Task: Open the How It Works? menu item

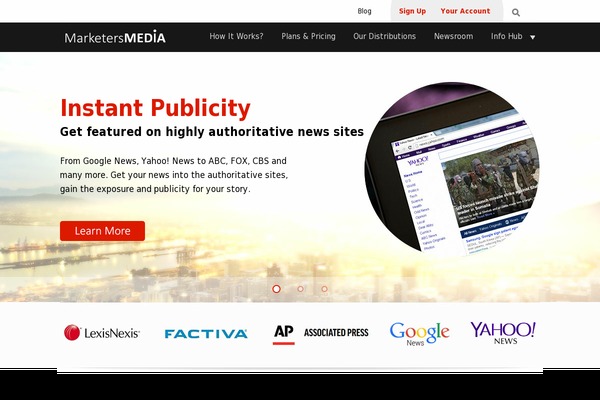Action: 236,36
